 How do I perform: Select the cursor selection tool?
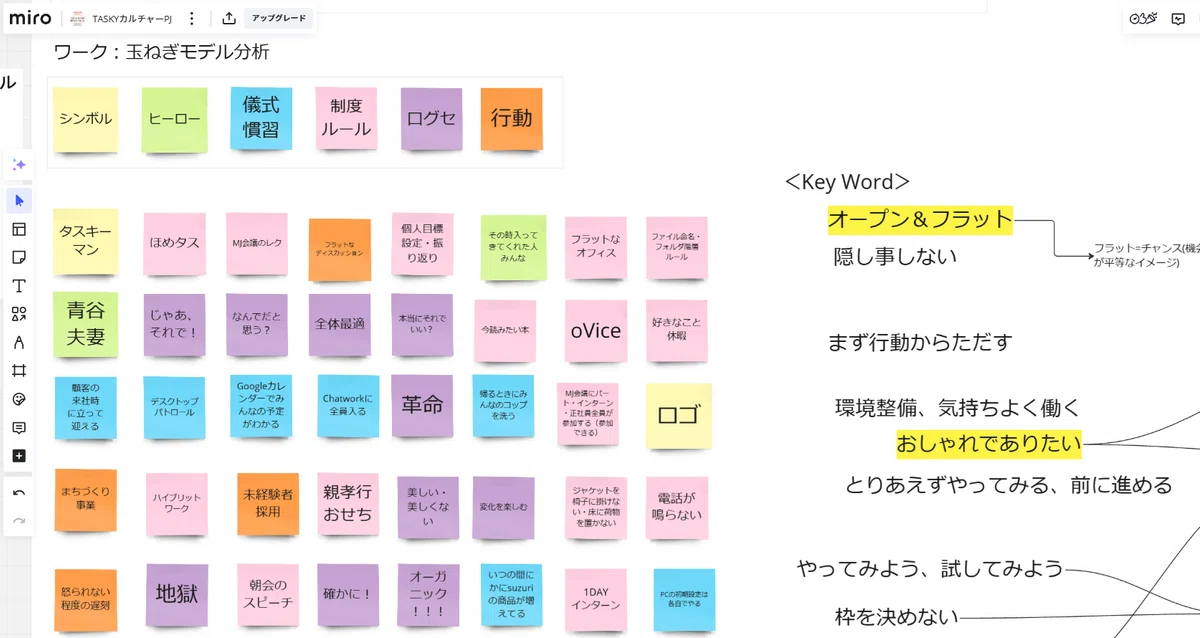[19, 201]
